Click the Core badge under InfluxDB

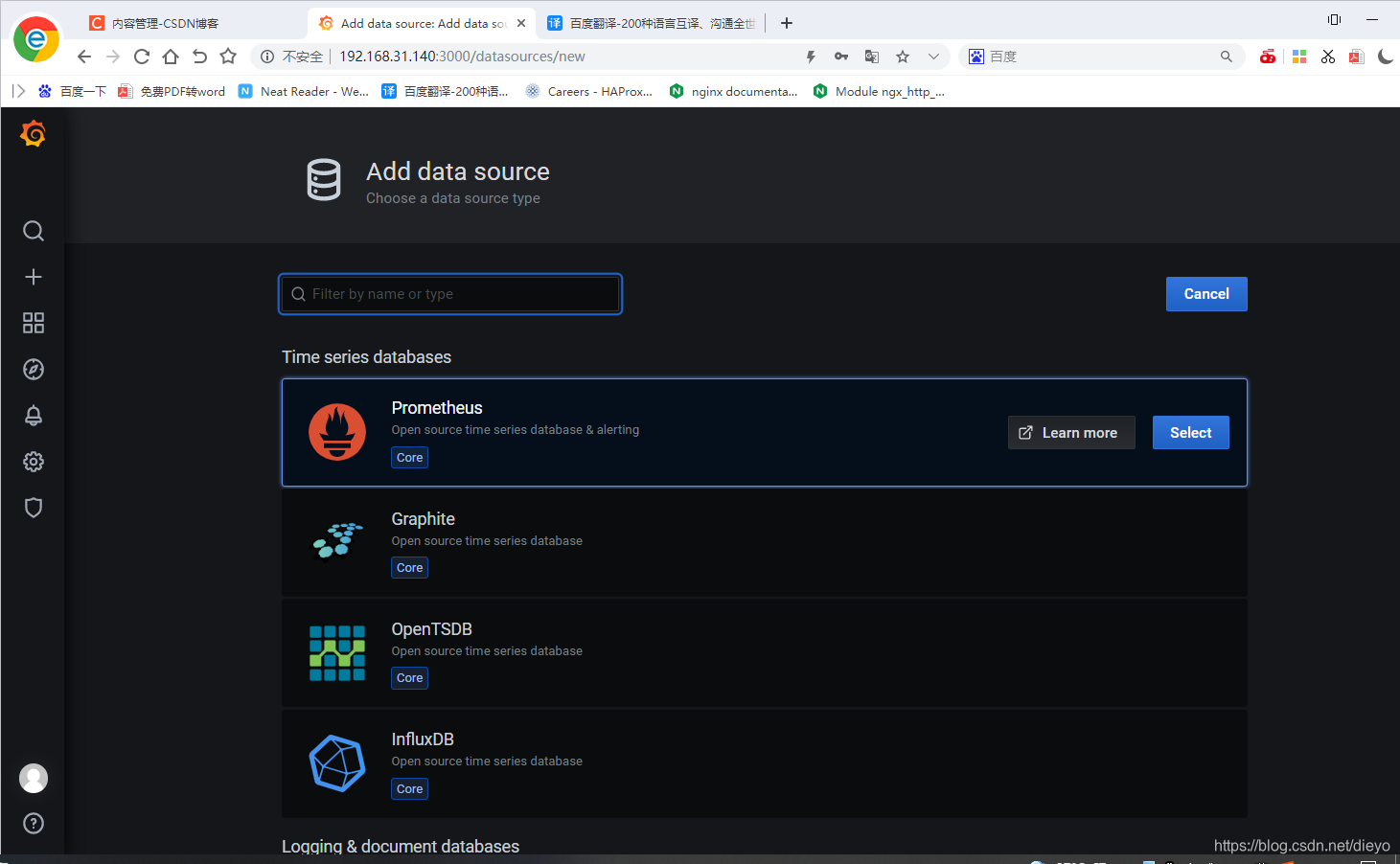(410, 789)
